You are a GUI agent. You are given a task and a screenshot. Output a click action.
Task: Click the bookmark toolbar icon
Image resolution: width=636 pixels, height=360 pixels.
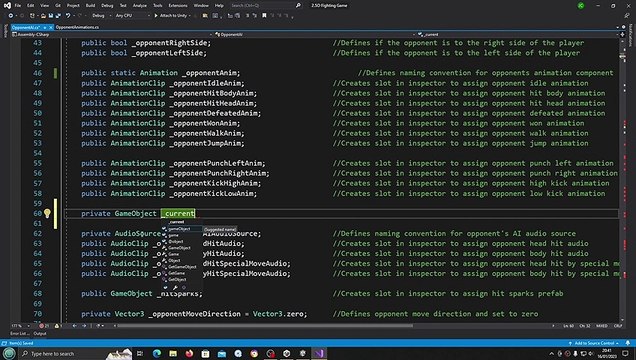coord(264,15)
